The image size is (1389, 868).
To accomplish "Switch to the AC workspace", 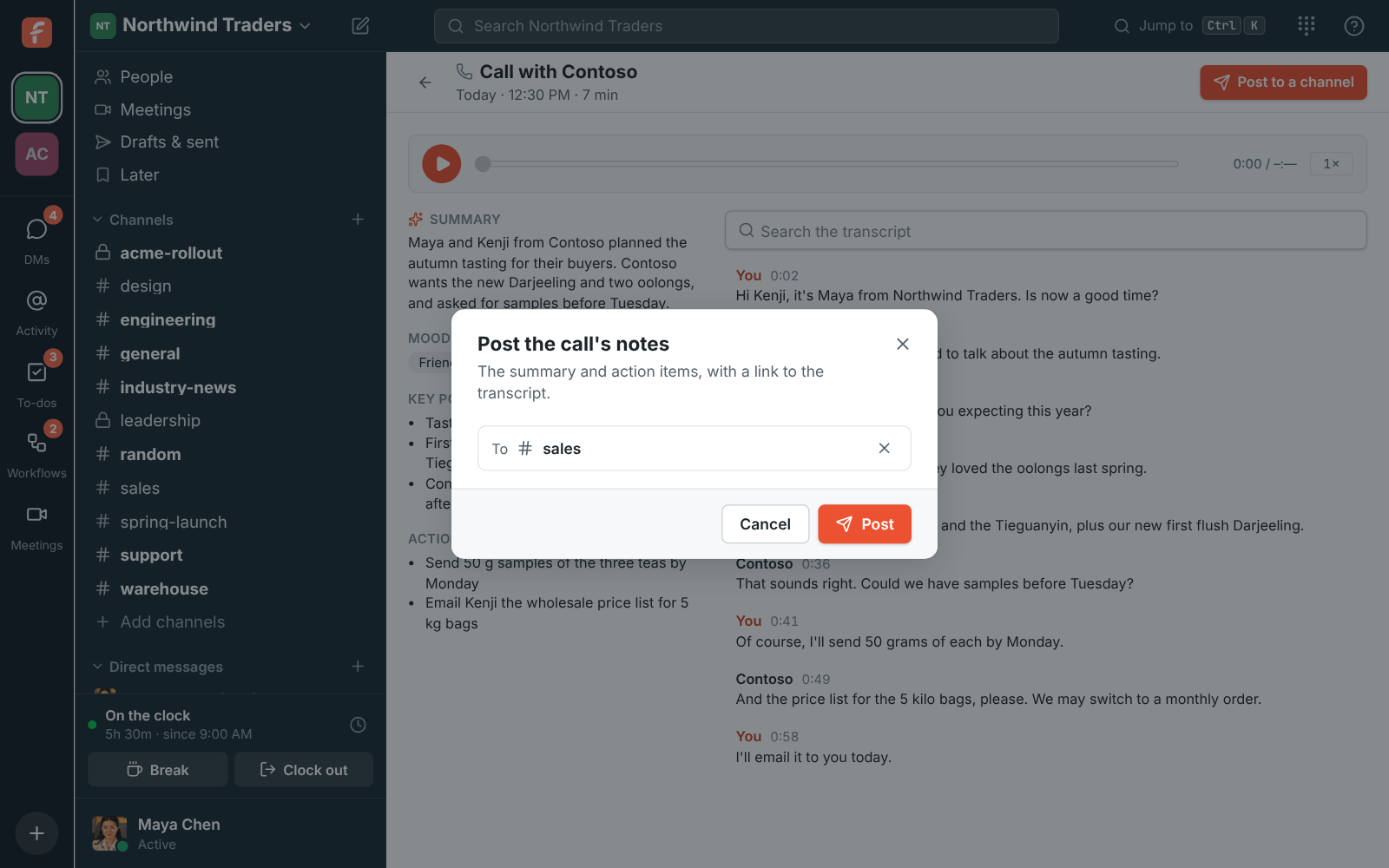I will point(36,154).
